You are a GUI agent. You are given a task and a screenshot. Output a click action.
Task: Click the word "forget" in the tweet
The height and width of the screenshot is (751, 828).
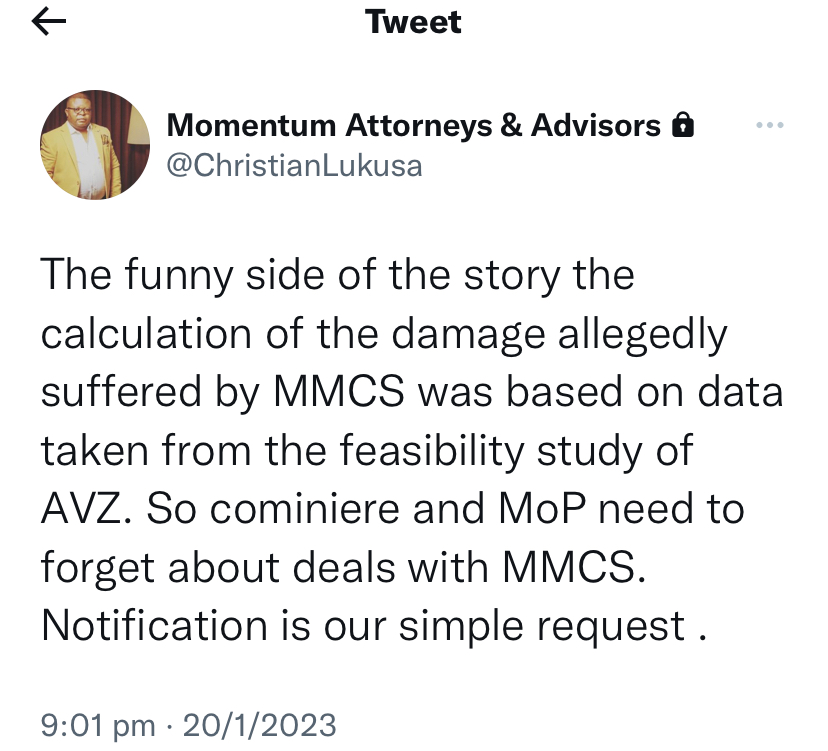click(99, 568)
